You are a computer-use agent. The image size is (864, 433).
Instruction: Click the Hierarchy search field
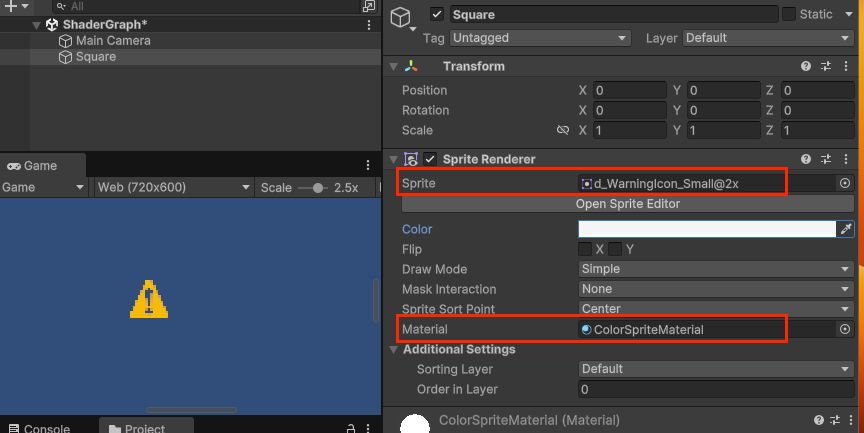pos(207,6)
